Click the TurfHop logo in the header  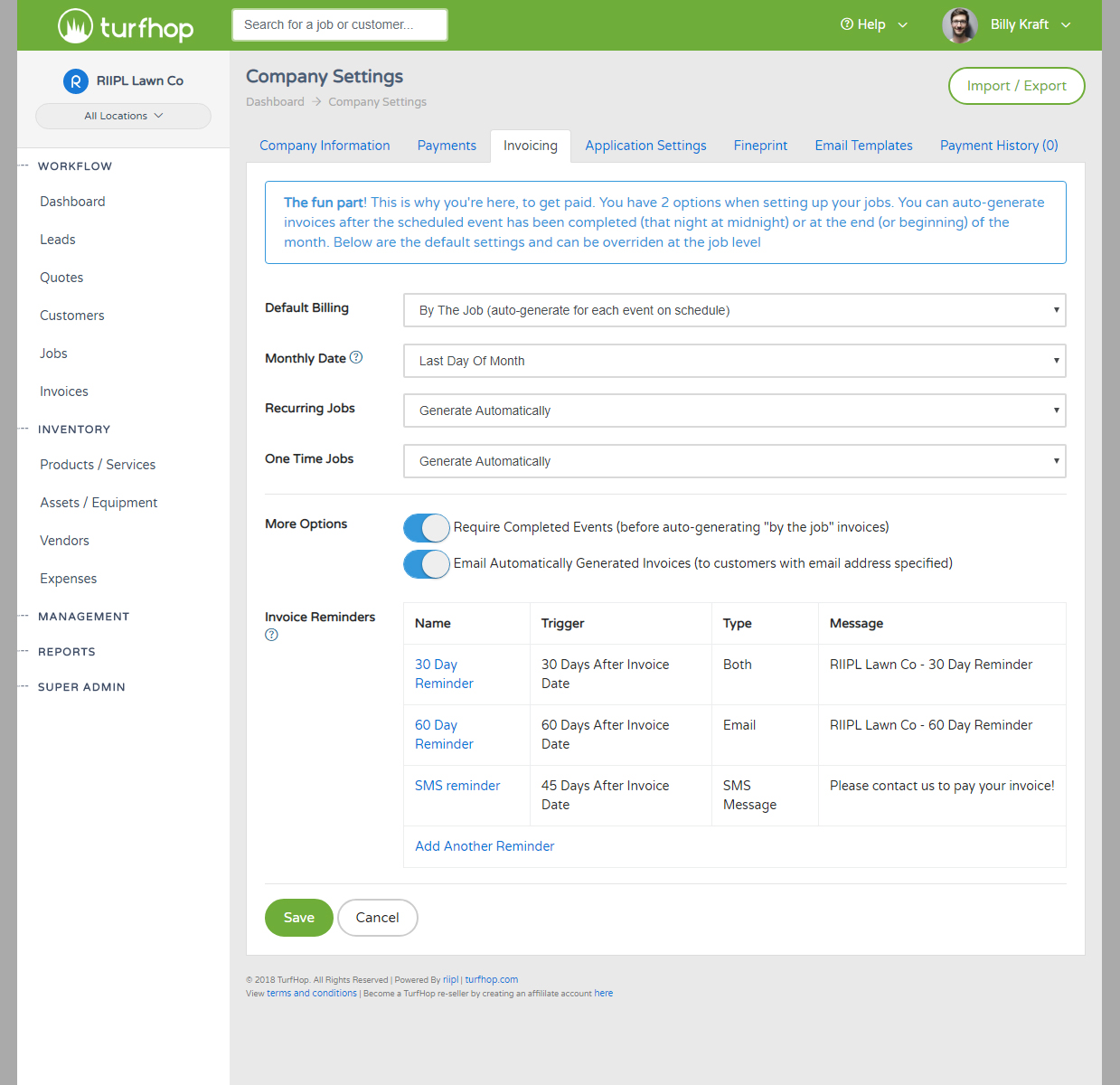coord(125,25)
